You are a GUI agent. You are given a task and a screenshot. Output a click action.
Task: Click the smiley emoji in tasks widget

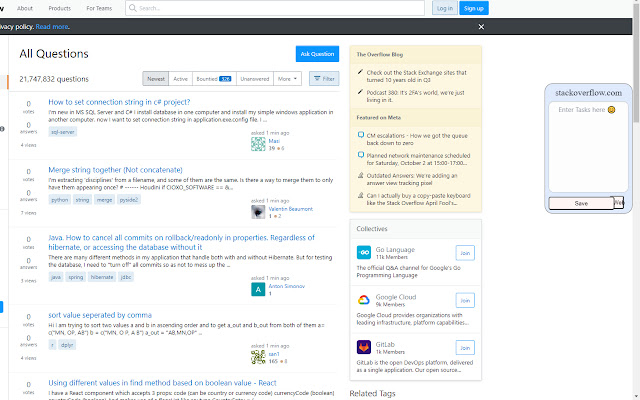coord(611,109)
